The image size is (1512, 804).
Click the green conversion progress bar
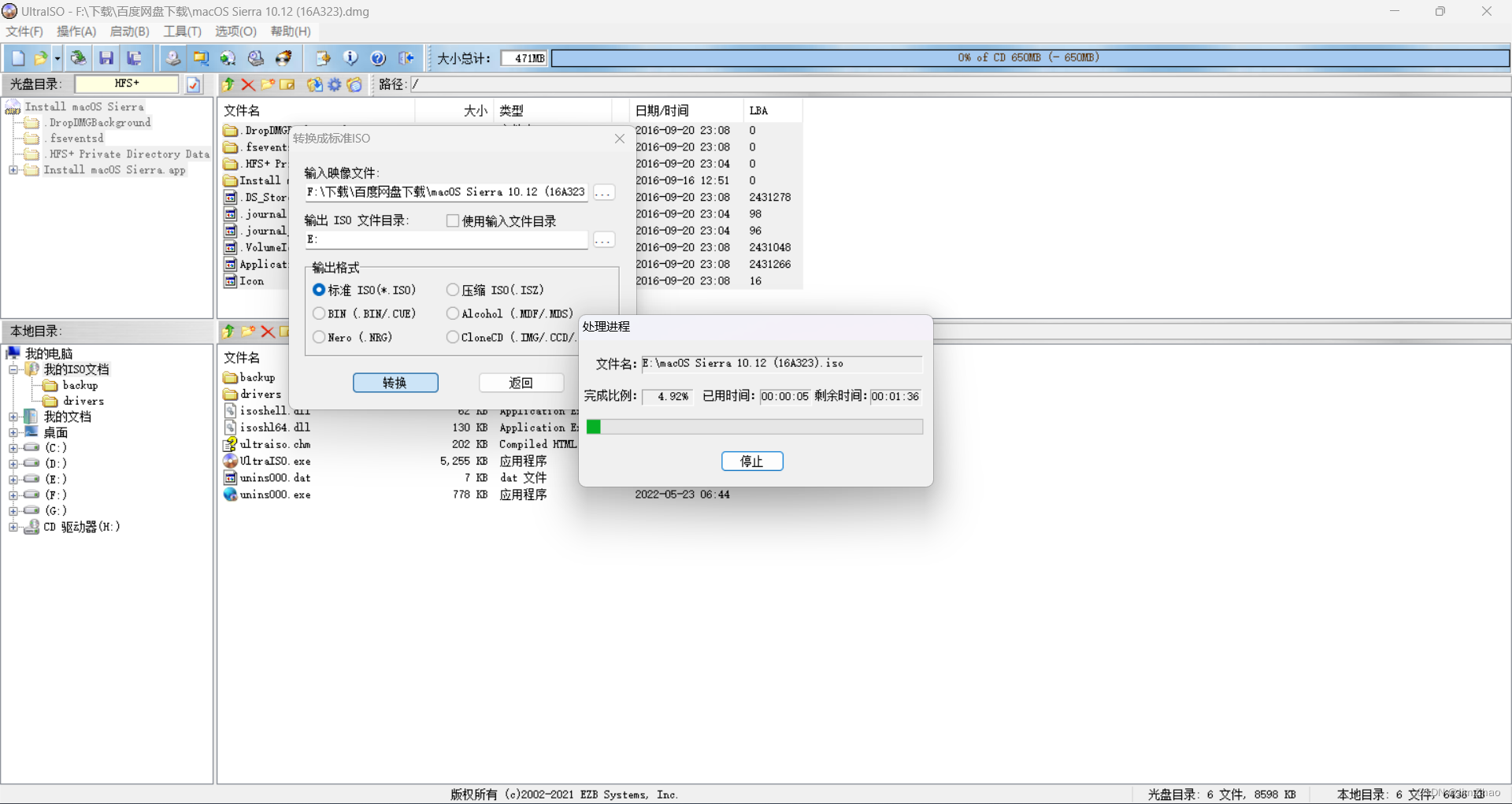tap(754, 427)
